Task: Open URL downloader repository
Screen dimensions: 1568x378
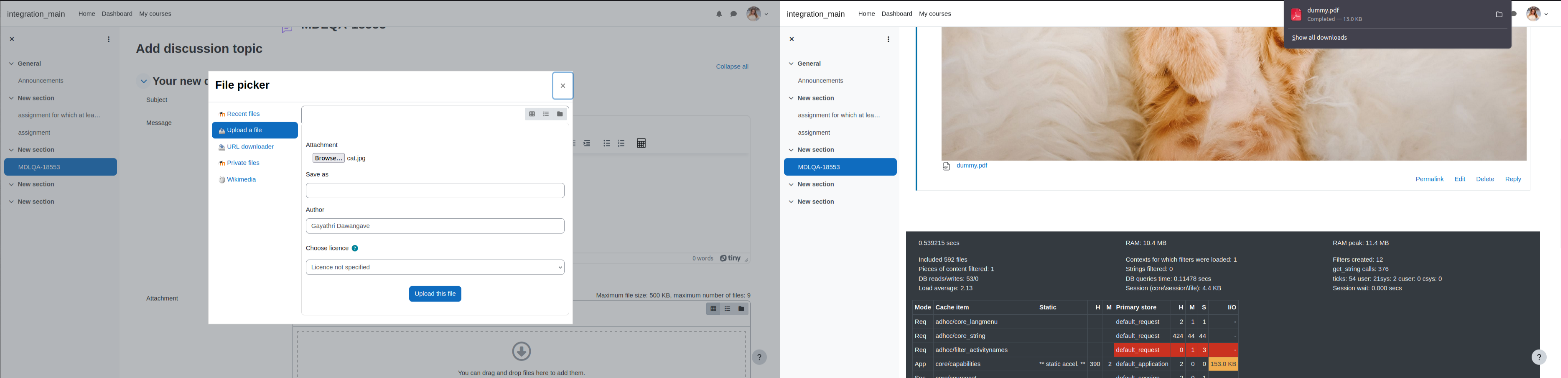Action: coord(246,147)
